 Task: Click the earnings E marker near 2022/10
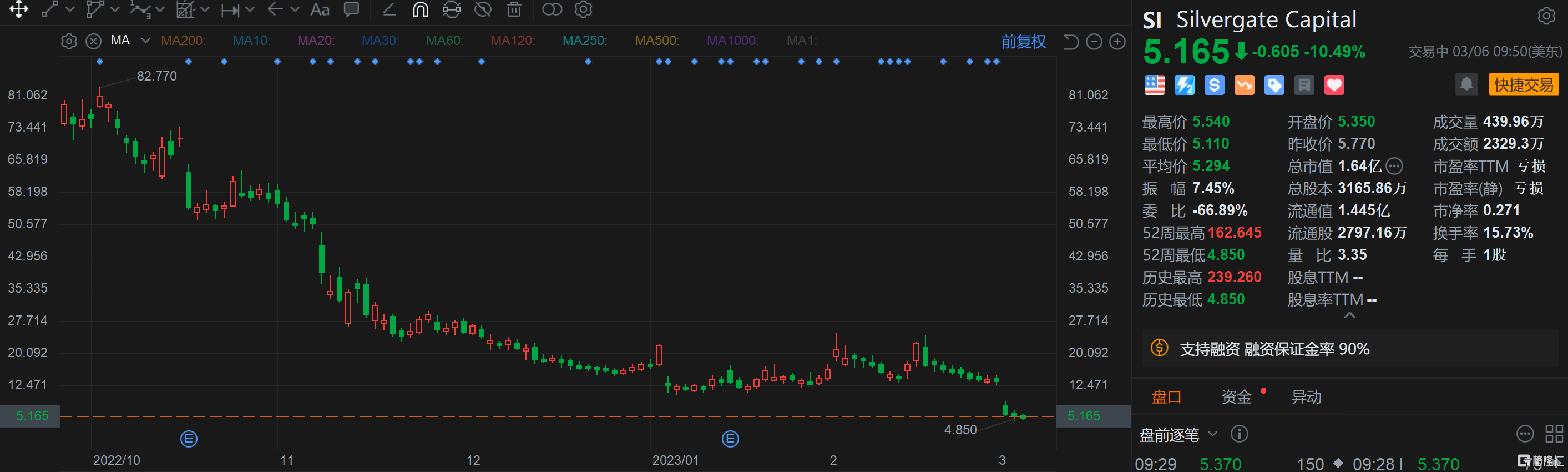(189, 439)
